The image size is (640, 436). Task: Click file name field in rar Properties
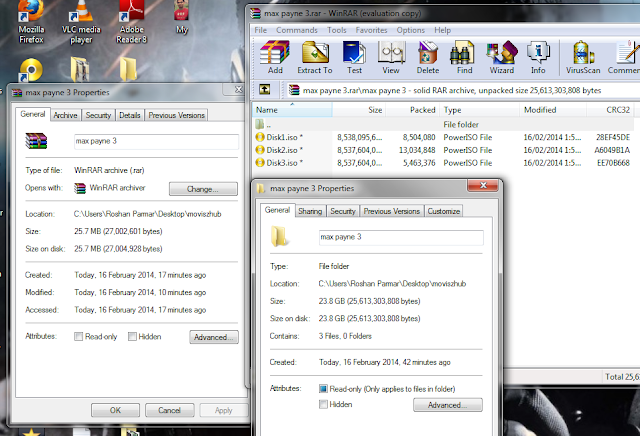tap(156, 141)
